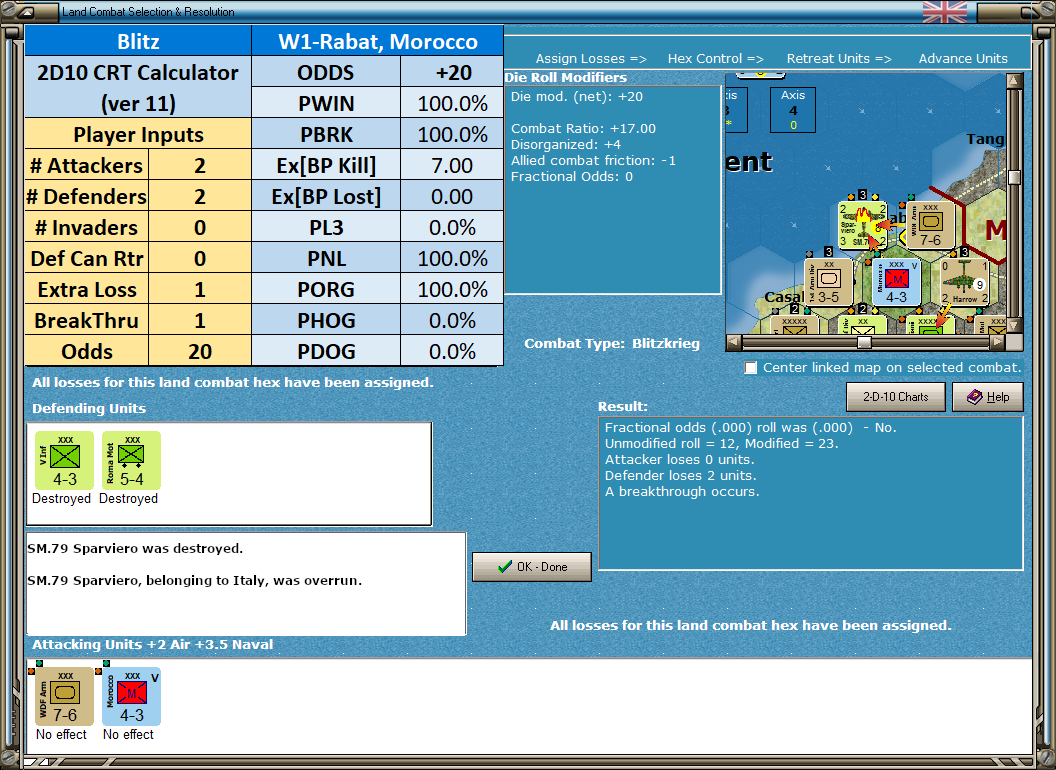The width and height of the screenshot is (1056, 770).
Task: Click the Ex[BP Kill] 7.00 value
Action: (x=452, y=165)
